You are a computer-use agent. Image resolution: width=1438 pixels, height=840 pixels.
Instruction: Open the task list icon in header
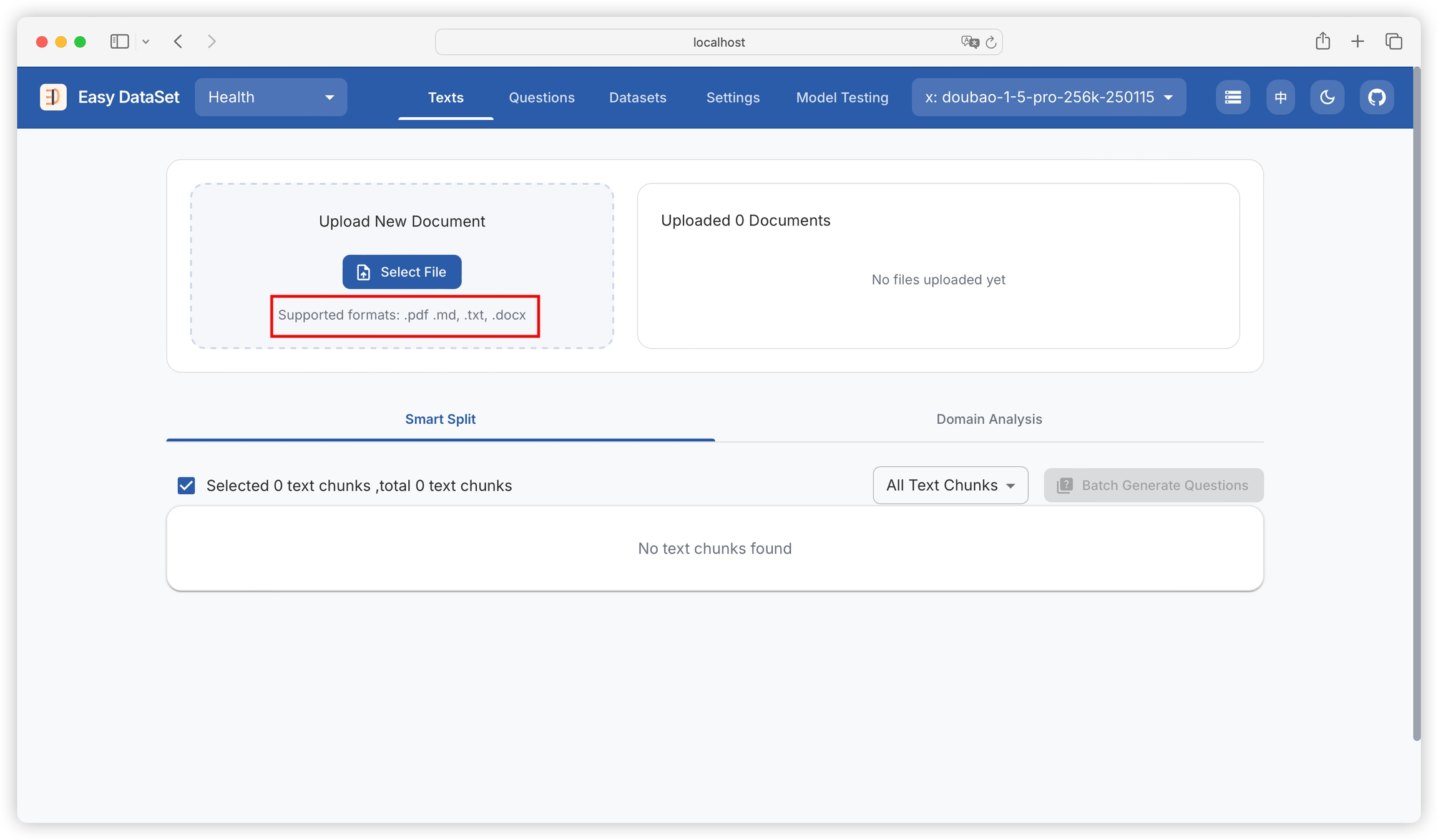(x=1233, y=97)
